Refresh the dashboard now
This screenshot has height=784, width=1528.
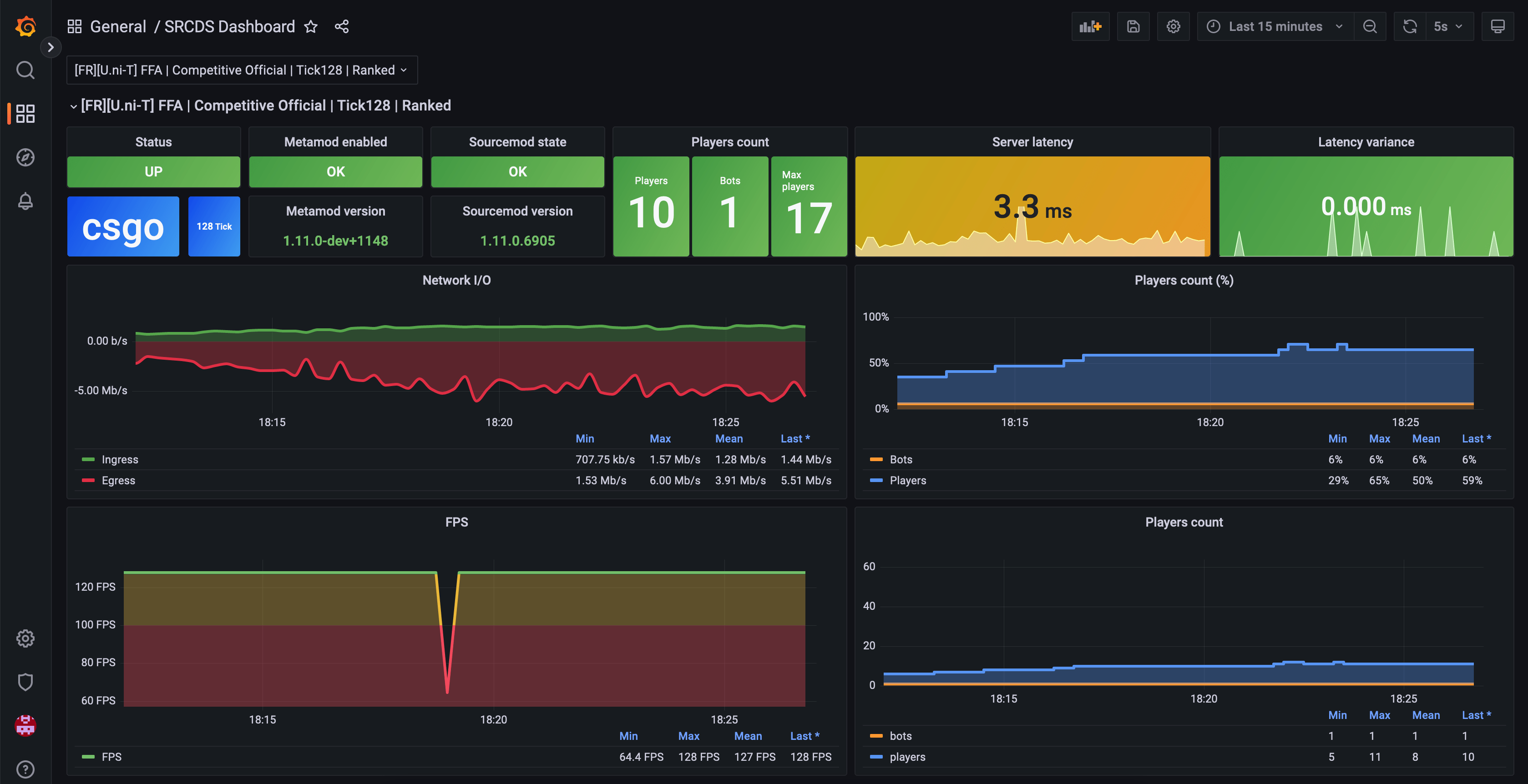(1409, 27)
